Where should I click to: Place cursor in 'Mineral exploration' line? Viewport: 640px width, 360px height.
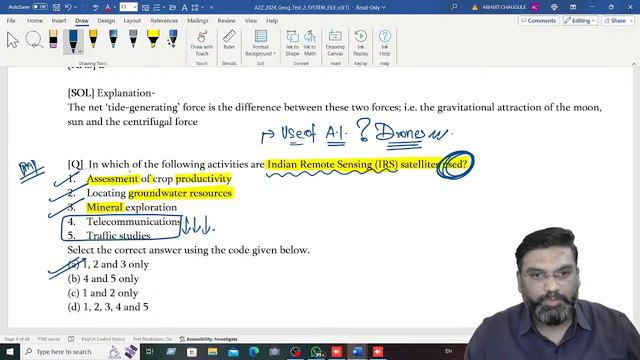131,207
